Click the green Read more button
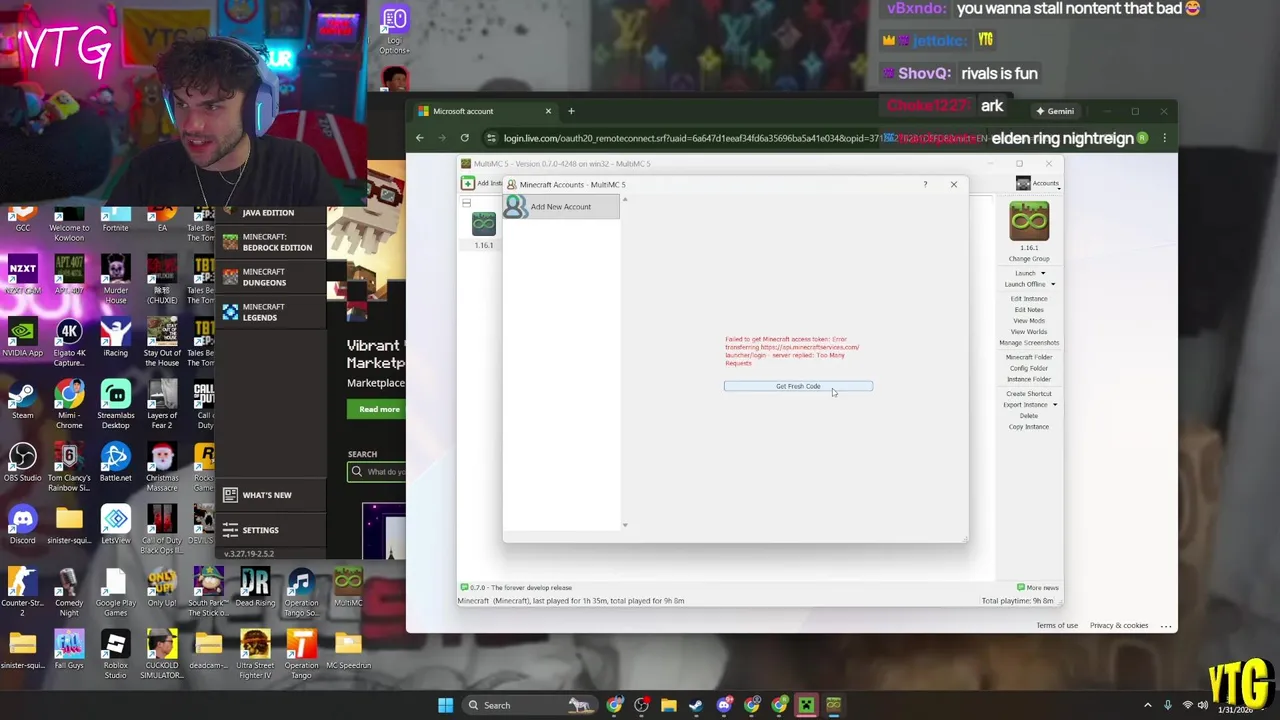The height and width of the screenshot is (720, 1280). pyautogui.click(x=379, y=409)
